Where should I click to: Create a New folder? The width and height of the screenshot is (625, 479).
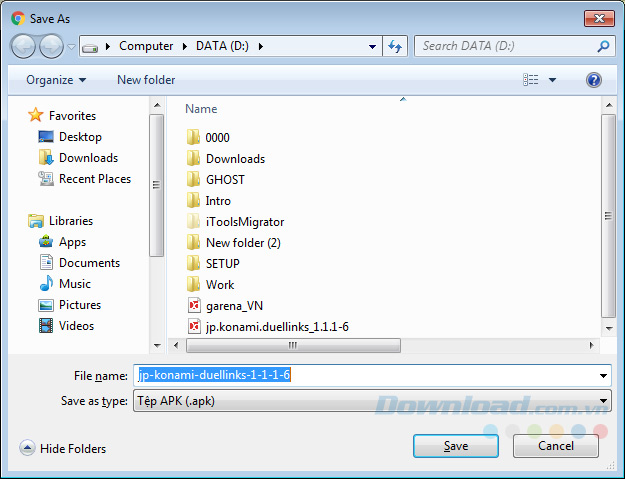(x=146, y=80)
